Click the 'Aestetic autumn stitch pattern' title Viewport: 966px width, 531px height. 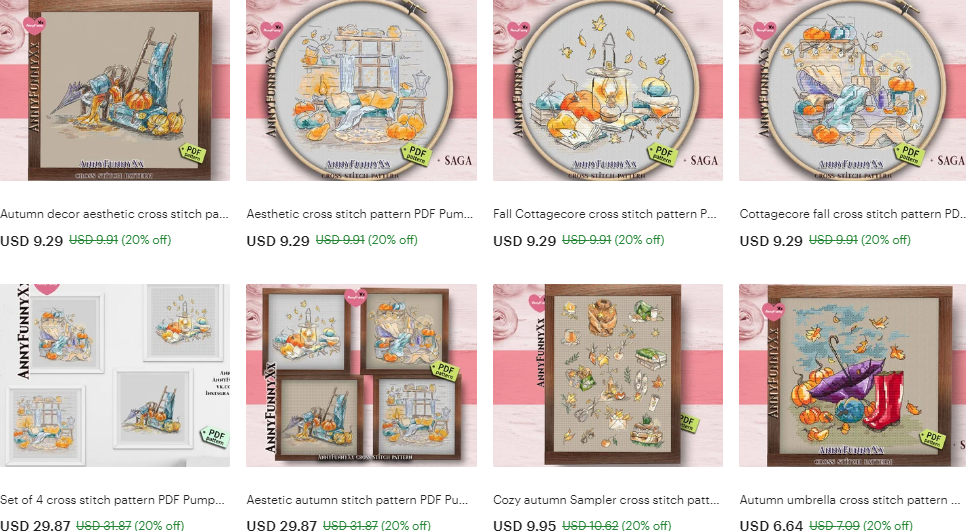pyautogui.click(x=357, y=500)
